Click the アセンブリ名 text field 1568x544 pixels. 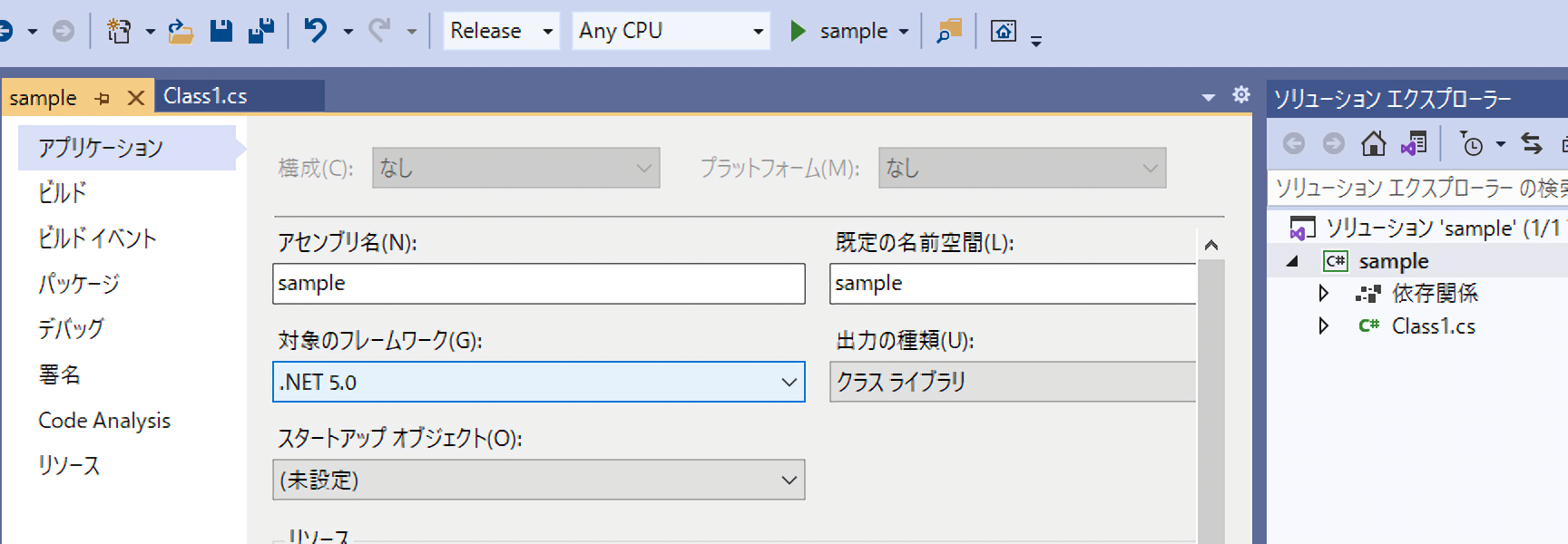[x=538, y=284]
